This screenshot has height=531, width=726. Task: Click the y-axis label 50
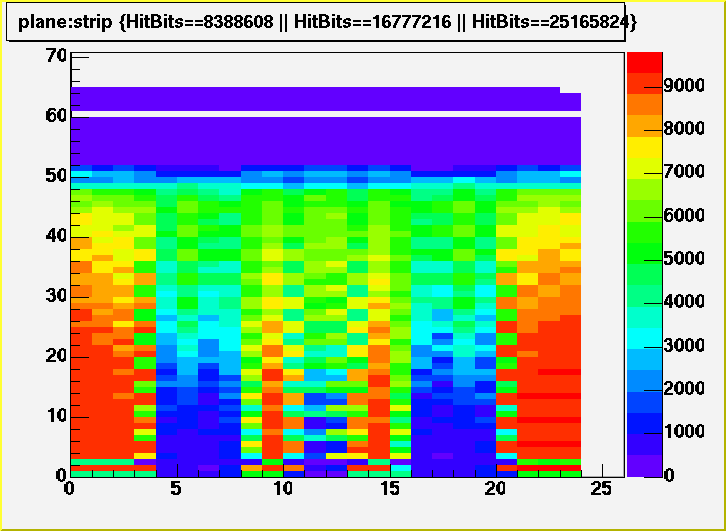pos(56,176)
